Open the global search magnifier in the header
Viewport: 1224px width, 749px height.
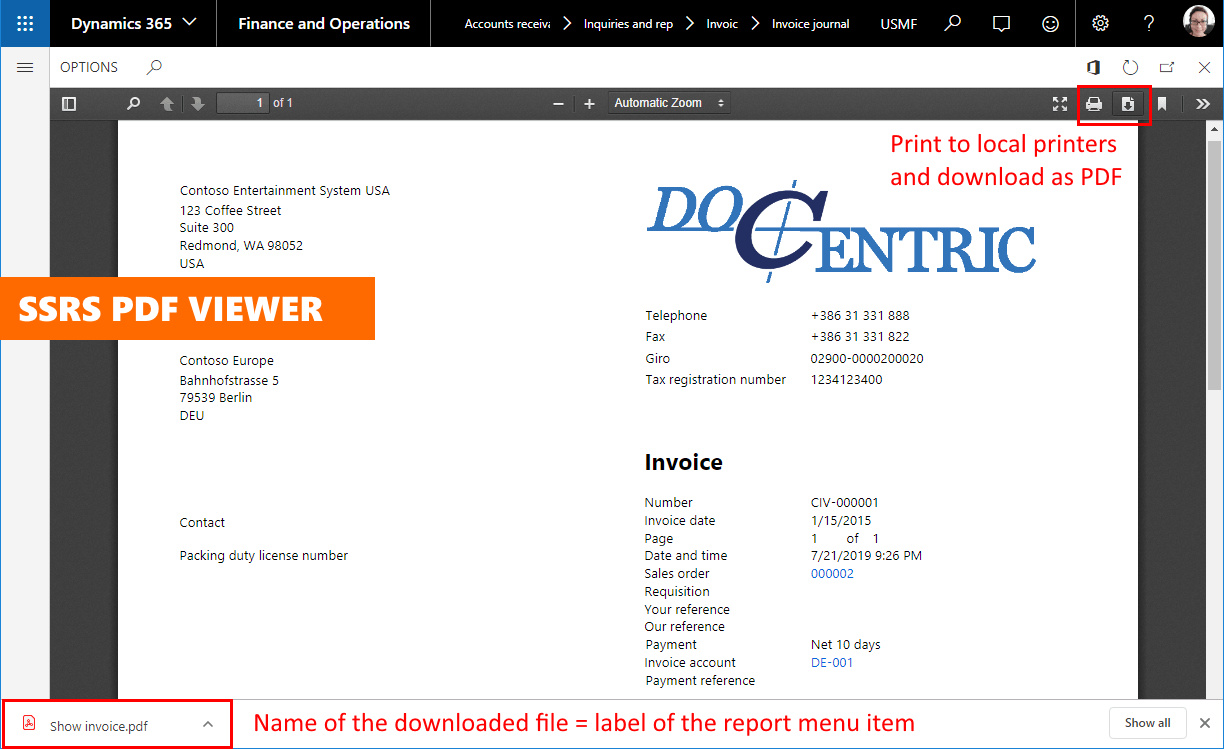tap(953, 23)
